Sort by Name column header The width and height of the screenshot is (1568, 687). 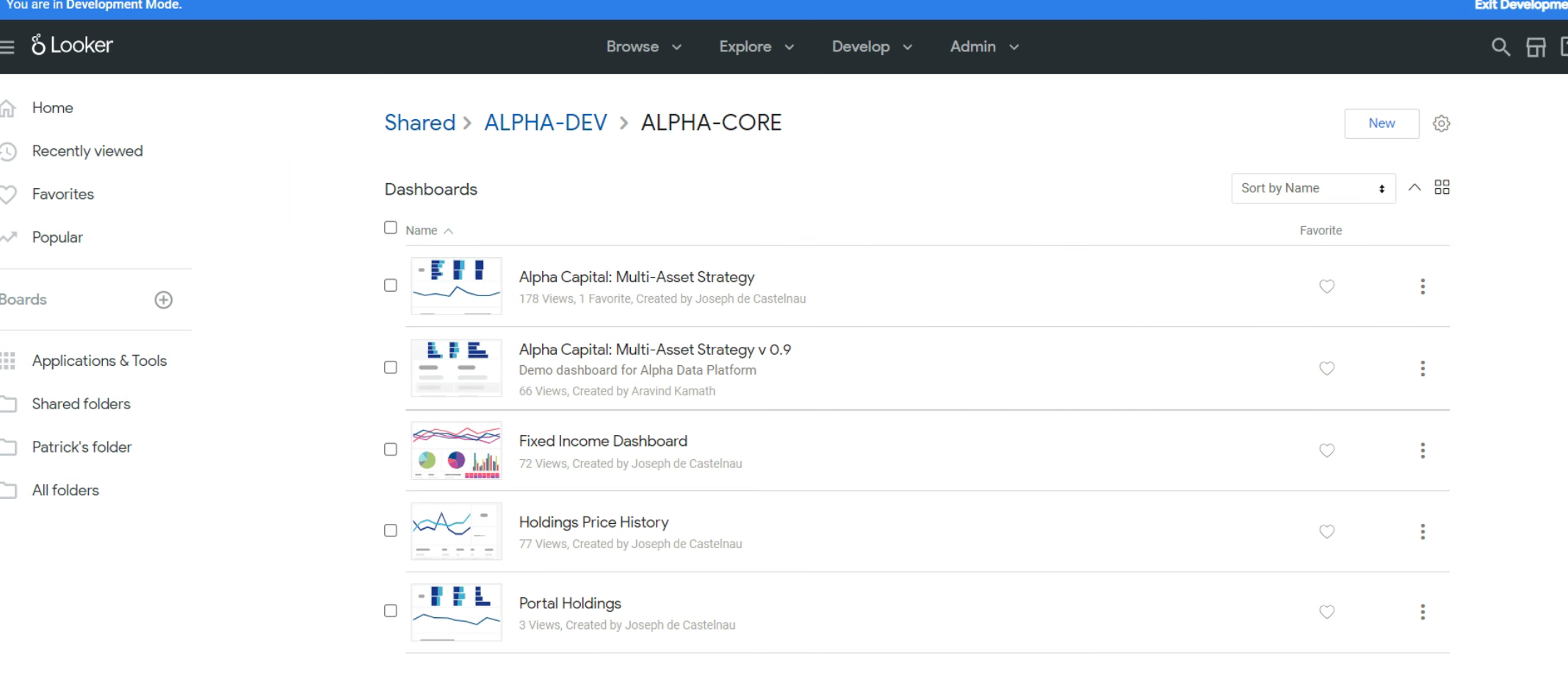point(429,231)
